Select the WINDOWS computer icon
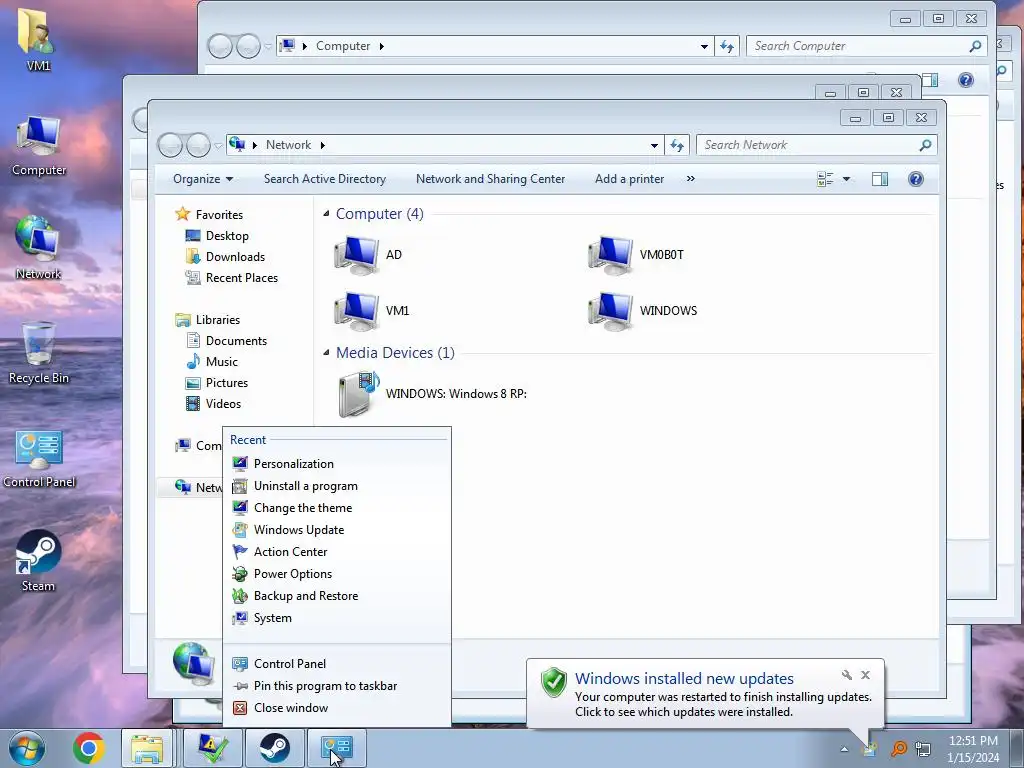1024x768 pixels. (610, 311)
